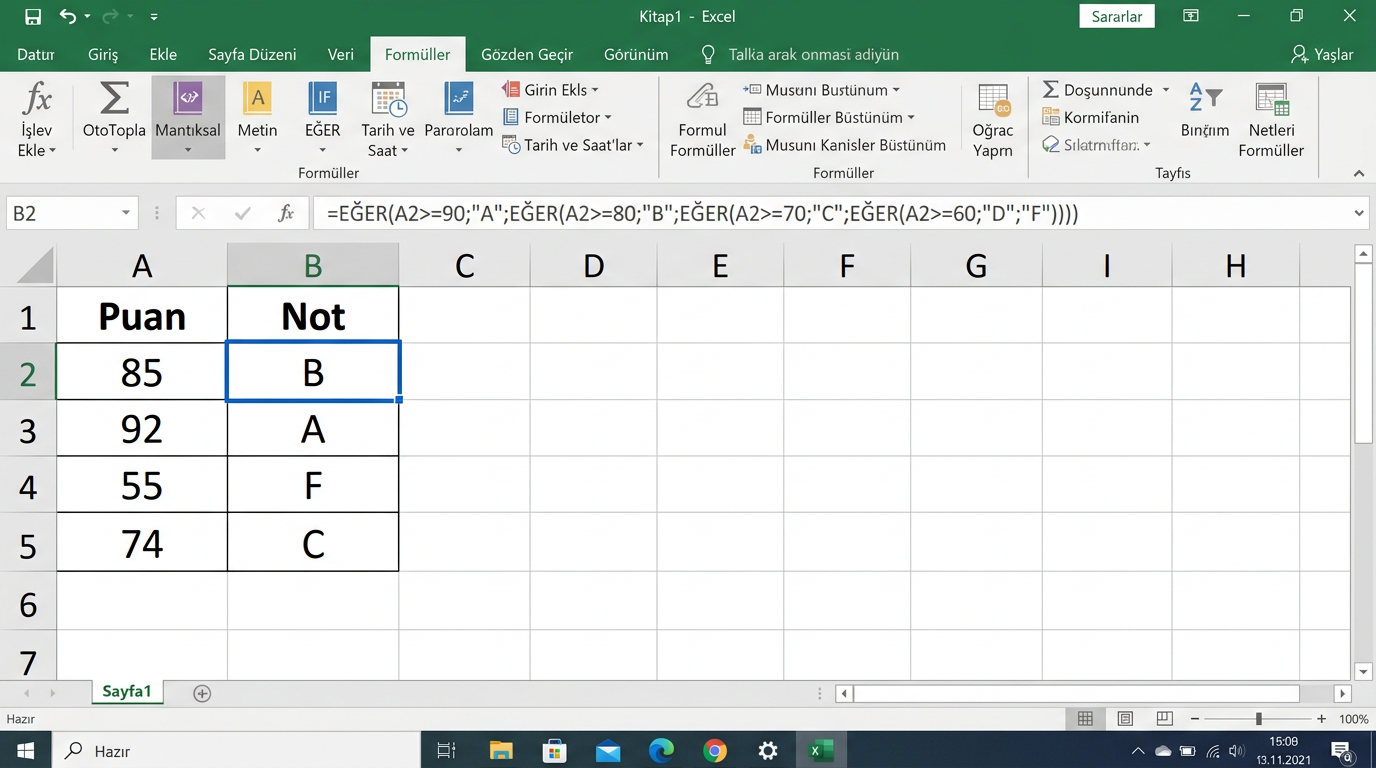This screenshot has height=768, width=1376.
Task: Open the OtoTopla sigma tool
Action: click(114, 100)
